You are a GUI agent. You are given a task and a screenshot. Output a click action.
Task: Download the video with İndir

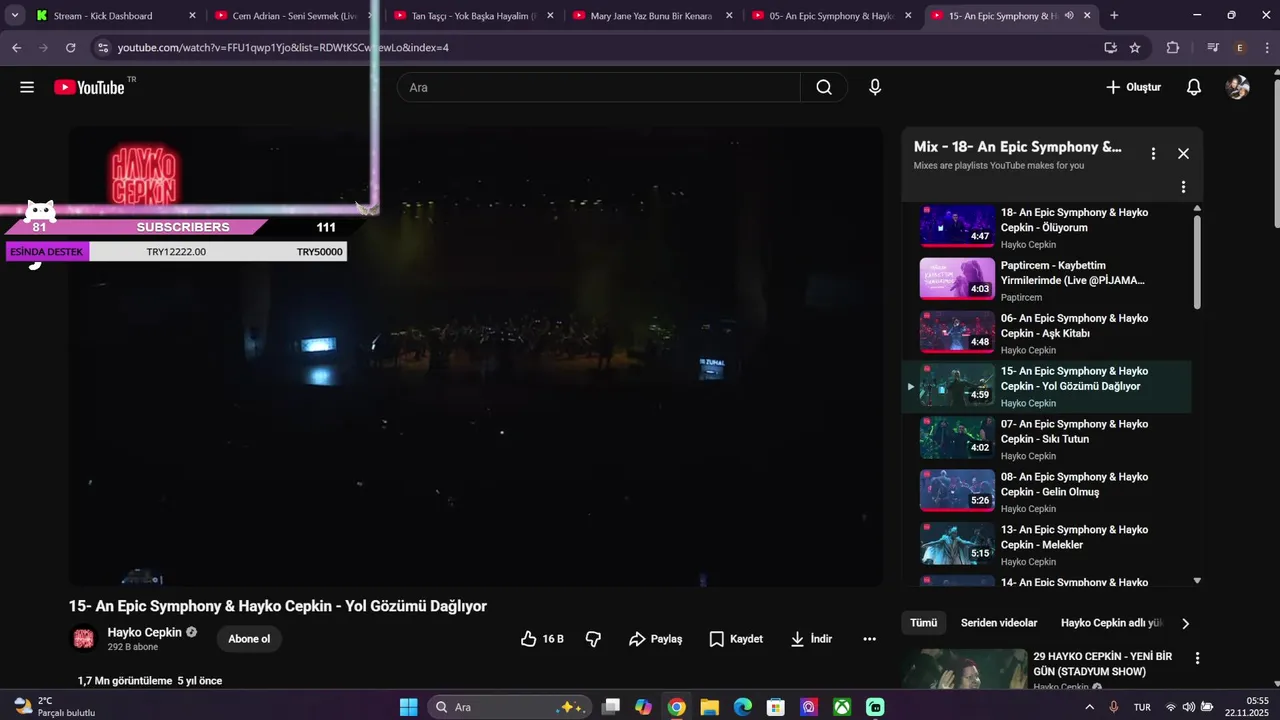(x=811, y=639)
